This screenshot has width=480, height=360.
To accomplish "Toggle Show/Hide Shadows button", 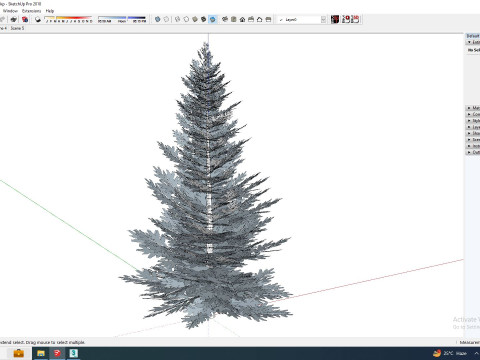I will 38,19.
